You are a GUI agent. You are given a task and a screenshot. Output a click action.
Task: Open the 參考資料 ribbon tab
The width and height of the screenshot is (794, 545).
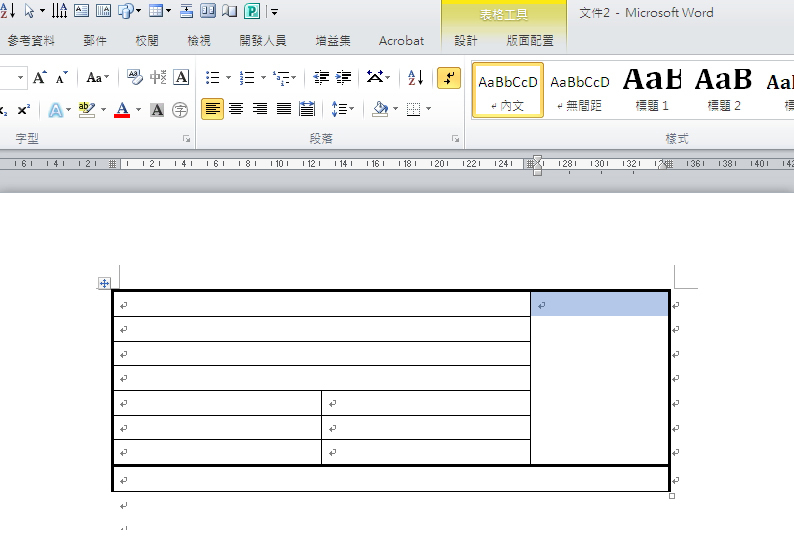tap(31, 41)
